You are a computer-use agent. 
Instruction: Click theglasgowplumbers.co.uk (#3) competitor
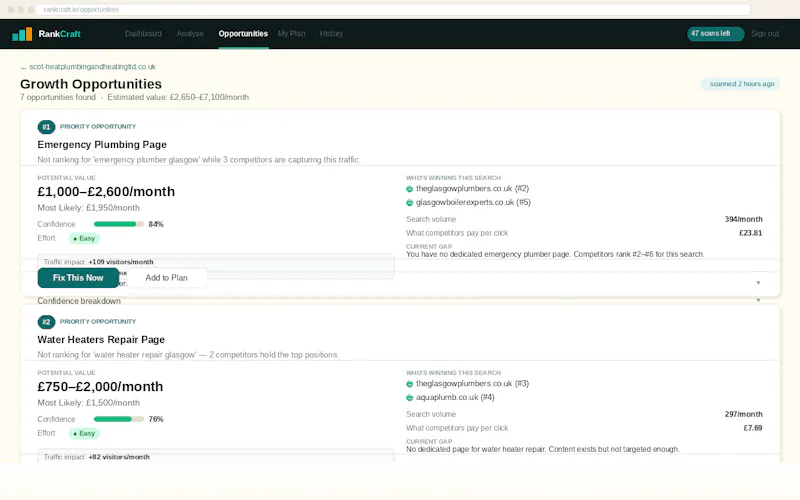coord(472,384)
